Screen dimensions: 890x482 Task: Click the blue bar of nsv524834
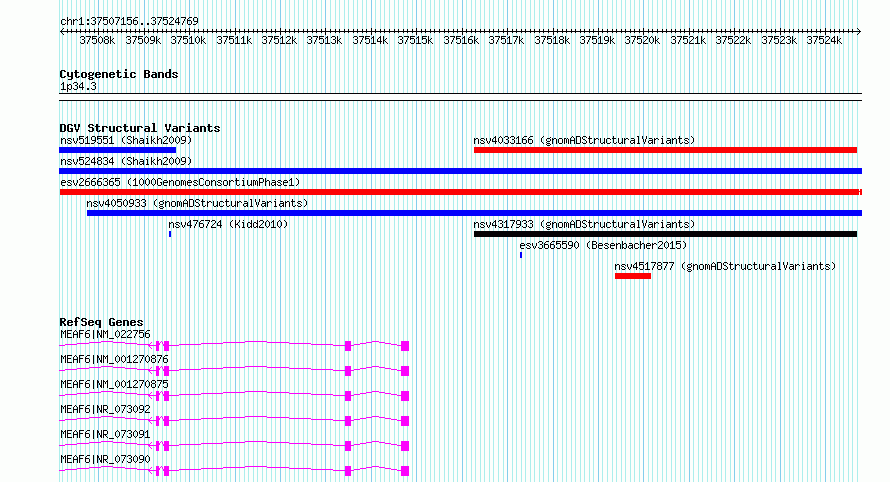click(460, 171)
